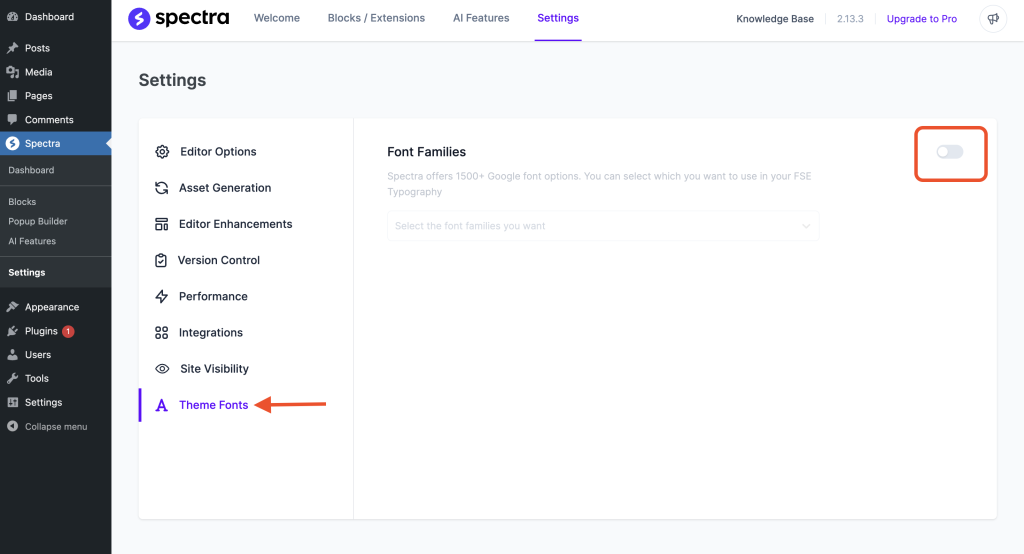Click the Site Visibility eye icon
This screenshot has height=554, width=1024.
point(162,369)
